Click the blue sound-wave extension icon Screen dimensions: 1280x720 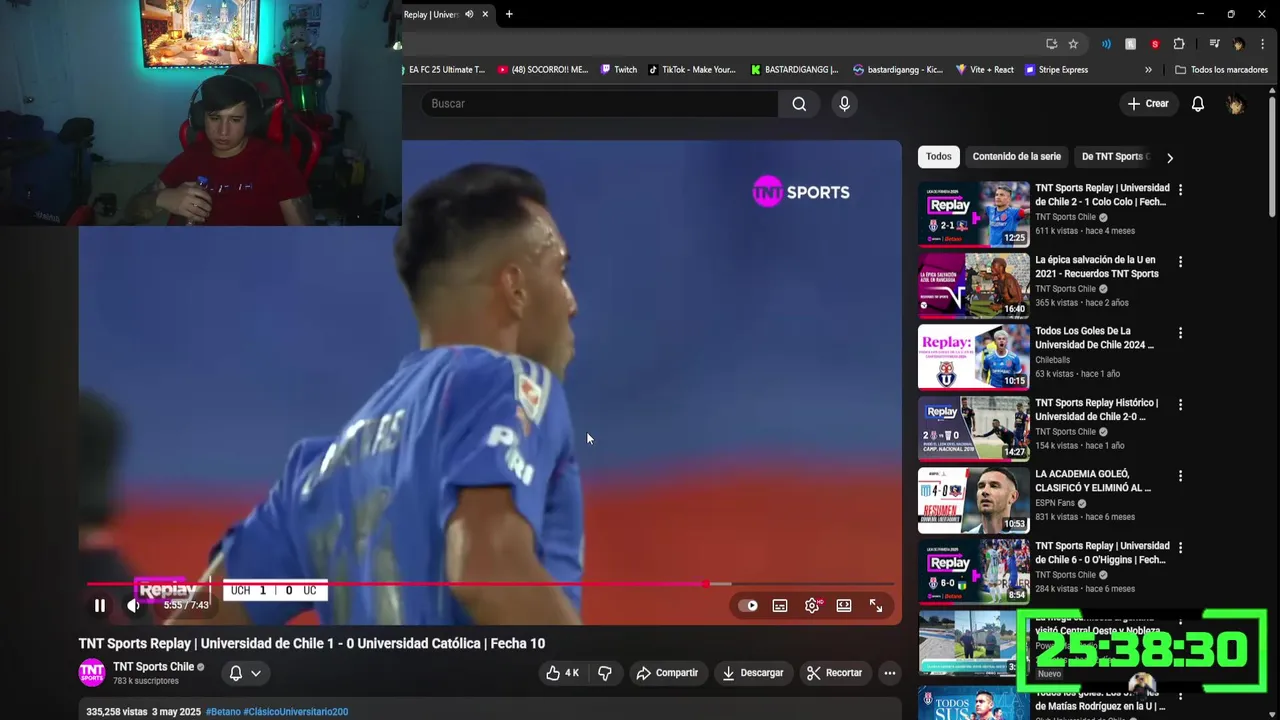coord(1106,44)
